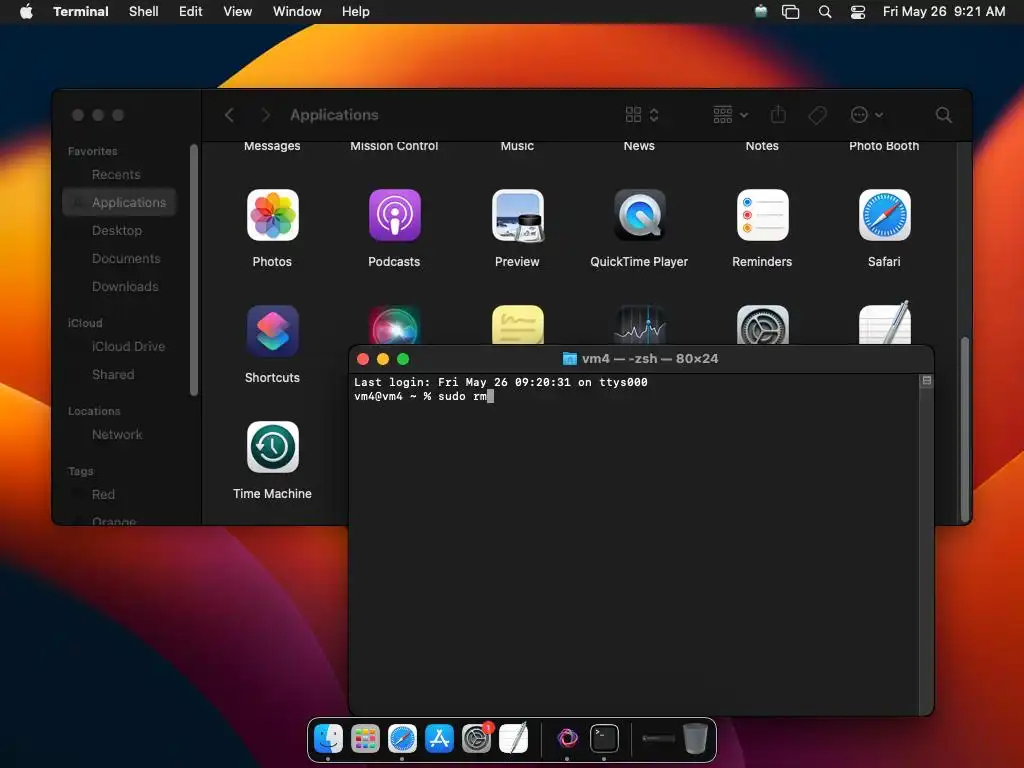This screenshot has width=1024, height=768.
Task: Open the Help menu
Action: (x=356, y=12)
